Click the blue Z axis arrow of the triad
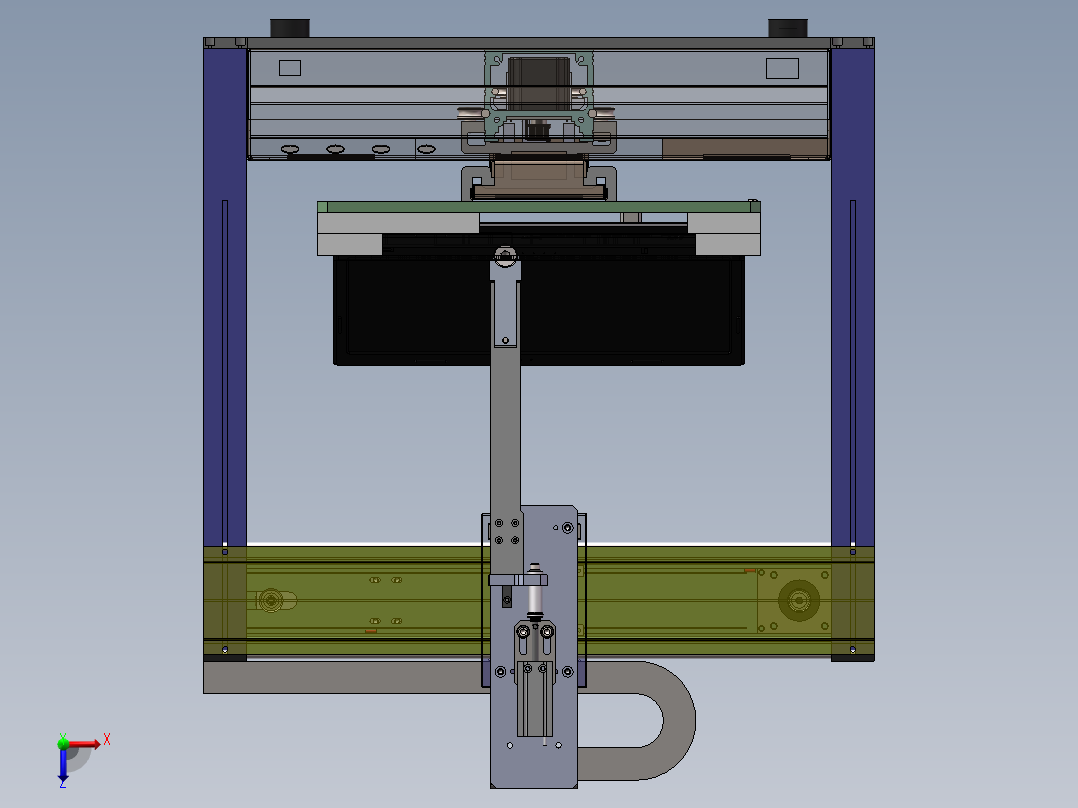 [63, 765]
